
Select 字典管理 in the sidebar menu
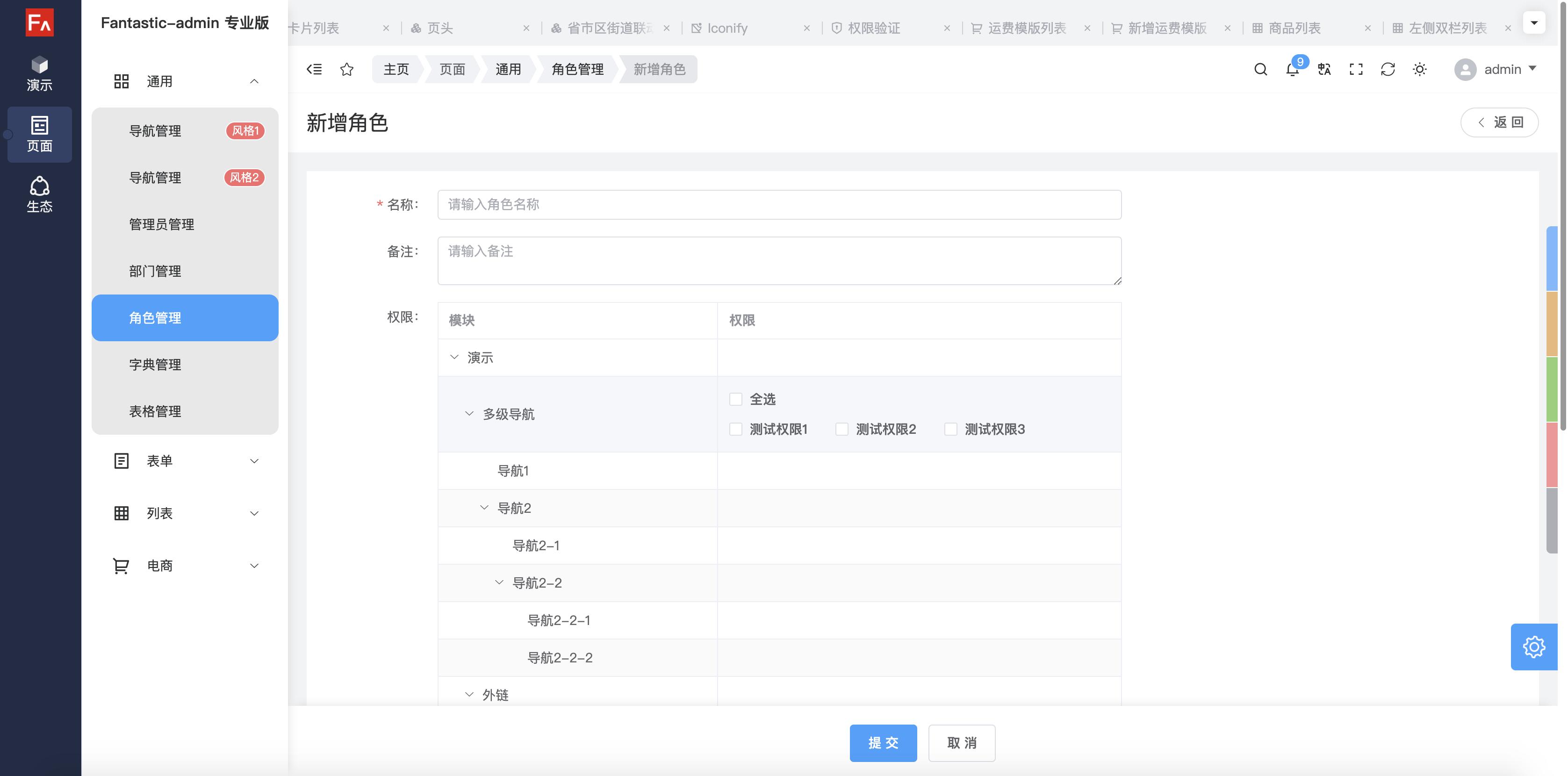155,365
